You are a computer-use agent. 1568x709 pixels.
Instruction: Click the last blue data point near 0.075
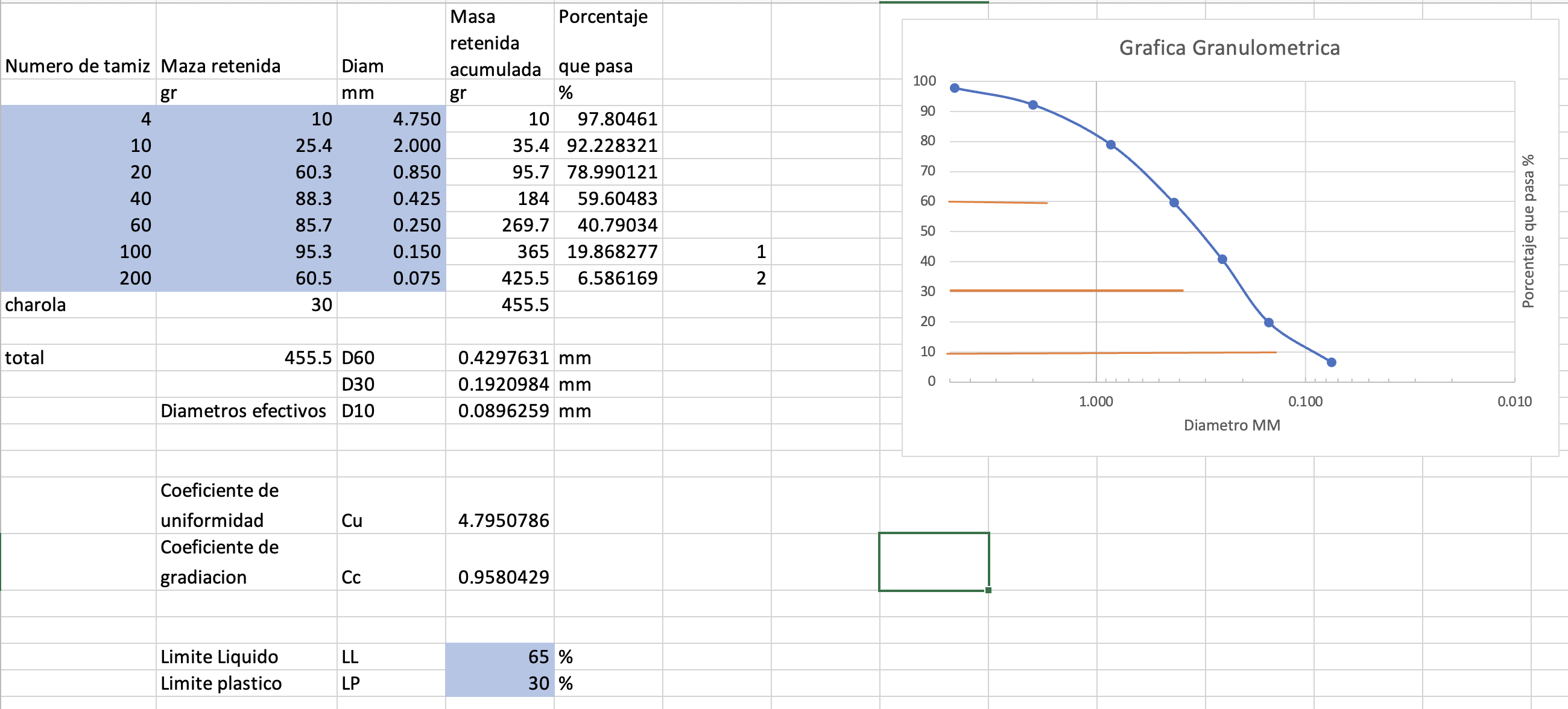tap(1331, 362)
